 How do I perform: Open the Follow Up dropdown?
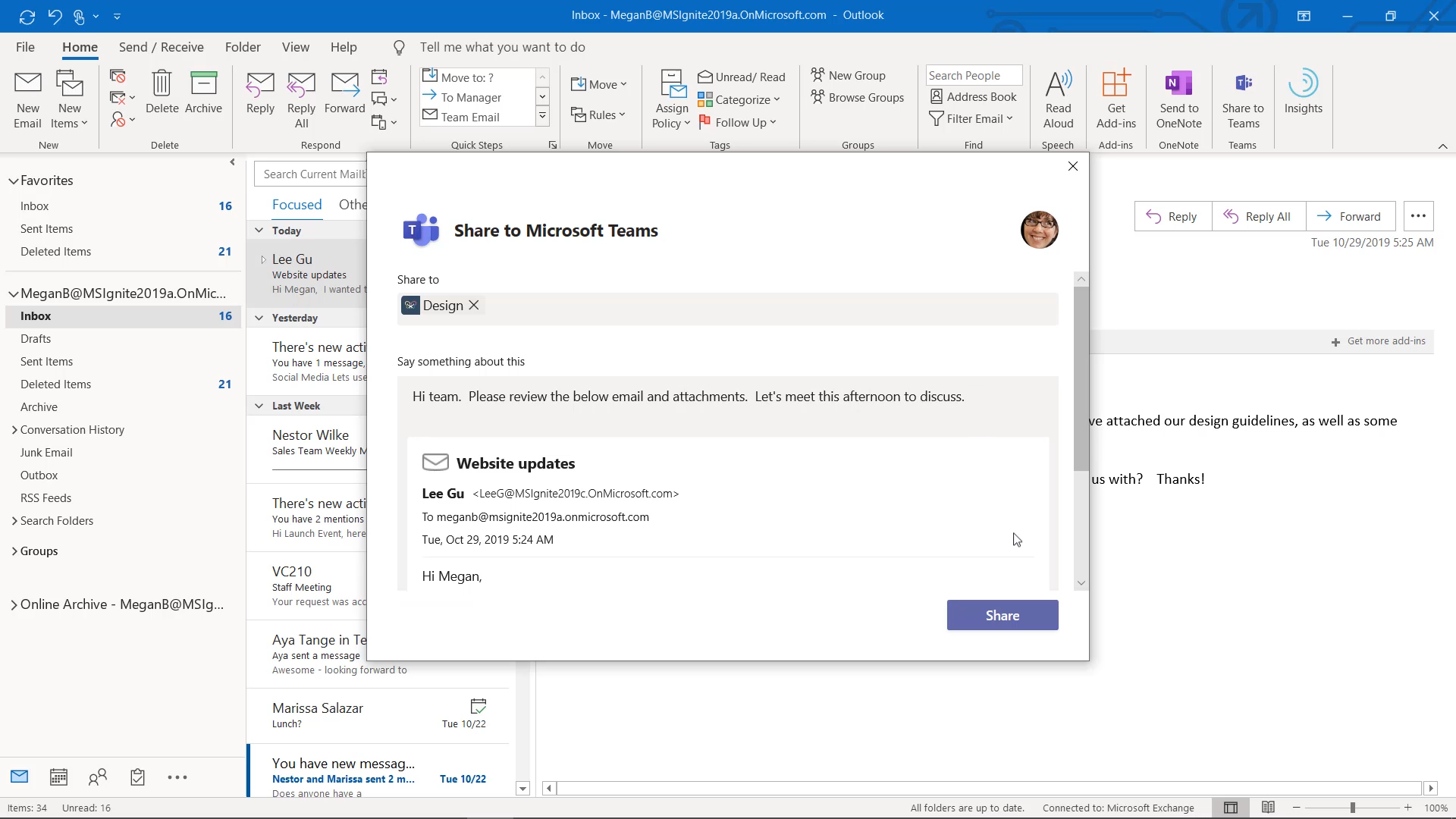737,122
